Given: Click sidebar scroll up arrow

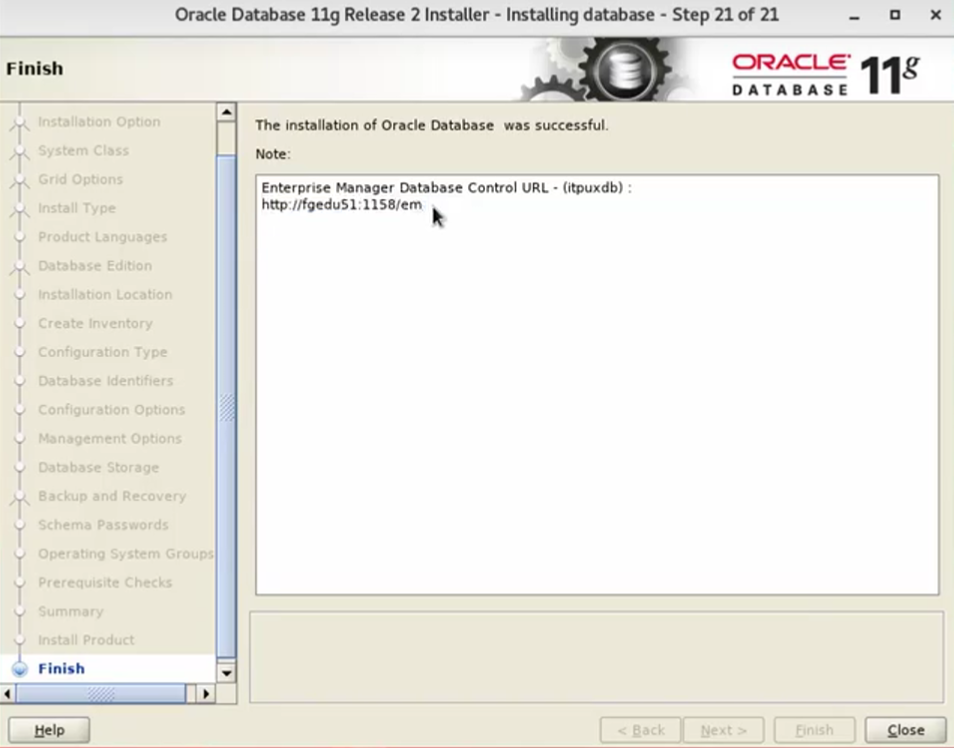Looking at the screenshot, I should click(226, 112).
